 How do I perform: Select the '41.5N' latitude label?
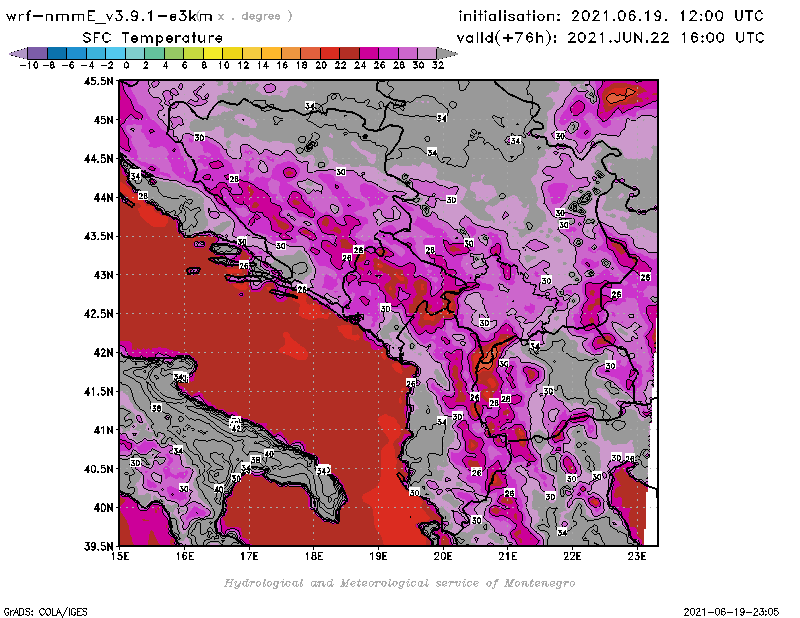(x=98, y=391)
